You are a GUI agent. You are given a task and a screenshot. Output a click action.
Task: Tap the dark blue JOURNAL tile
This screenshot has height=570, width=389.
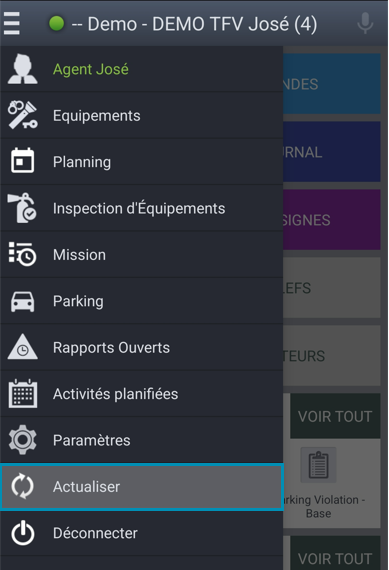point(332,152)
